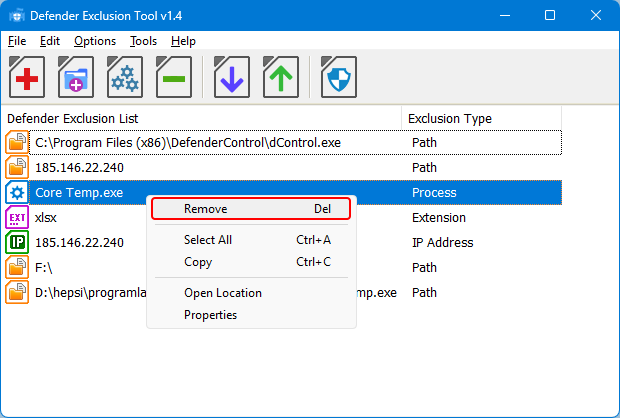The width and height of the screenshot is (620, 418).
Task: Click the green minus Remove toolbar icon
Action: 174,77
